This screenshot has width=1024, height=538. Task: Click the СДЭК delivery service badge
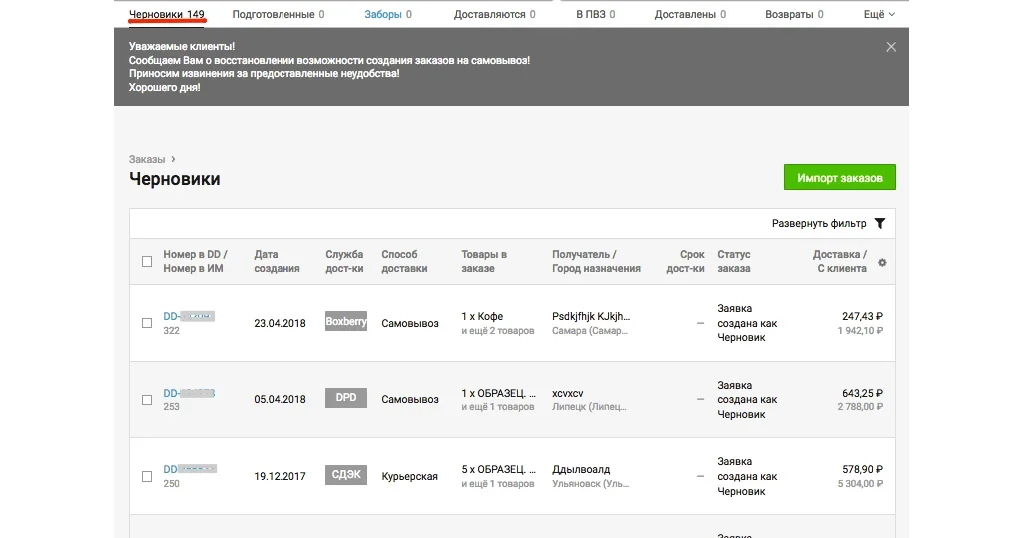(x=345, y=475)
